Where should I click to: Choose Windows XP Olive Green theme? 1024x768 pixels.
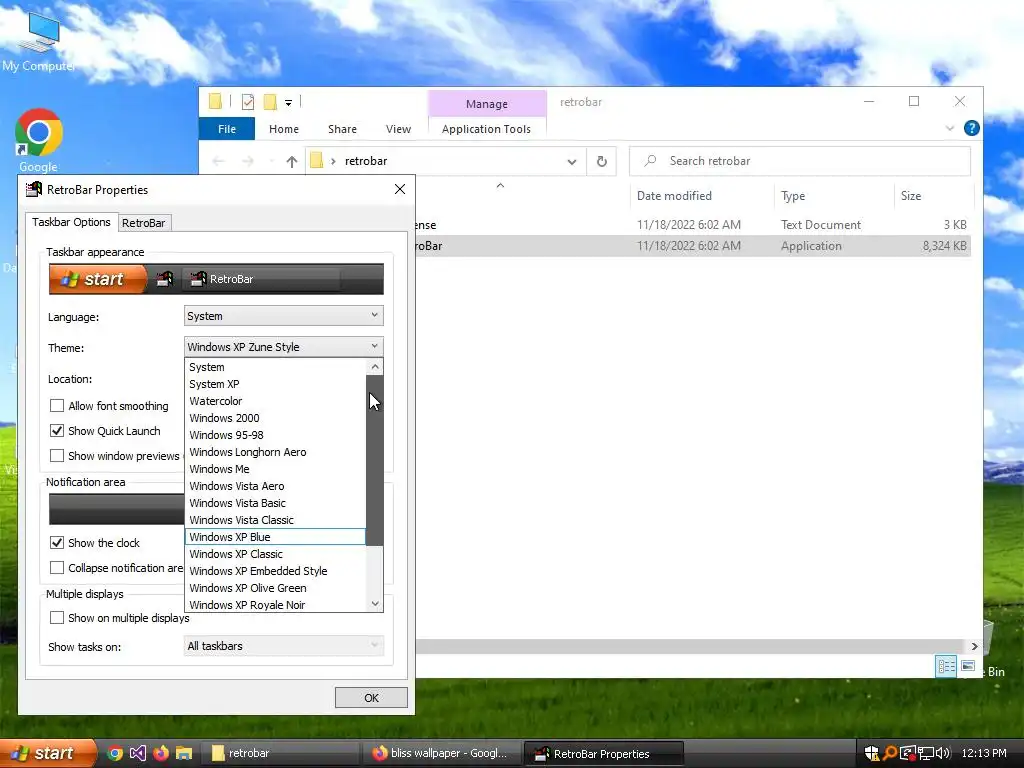[275, 588]
